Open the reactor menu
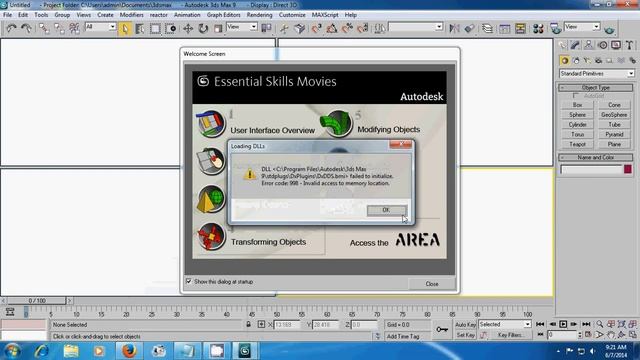The width and height of the screenshot is (640, 360). pyautogui.click(x=158, y=15)
